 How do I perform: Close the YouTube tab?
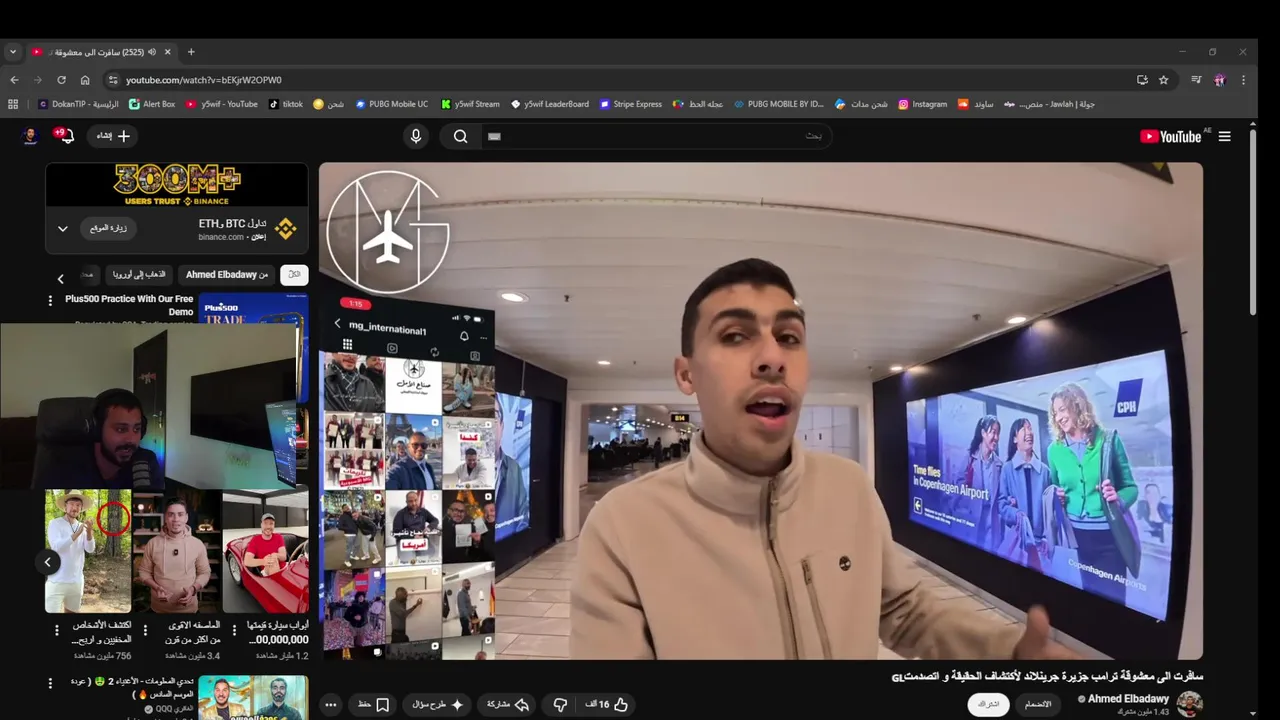click(x=168, y=52)
